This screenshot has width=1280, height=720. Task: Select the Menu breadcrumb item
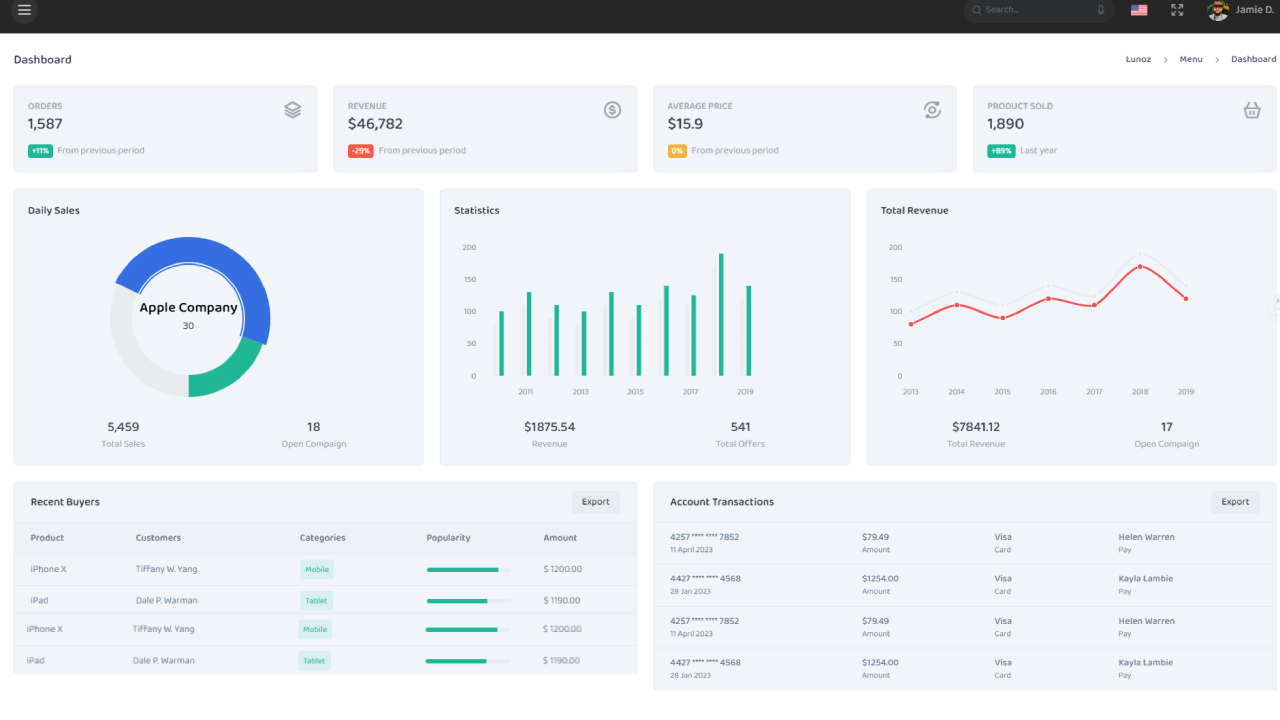(1191, 60)
